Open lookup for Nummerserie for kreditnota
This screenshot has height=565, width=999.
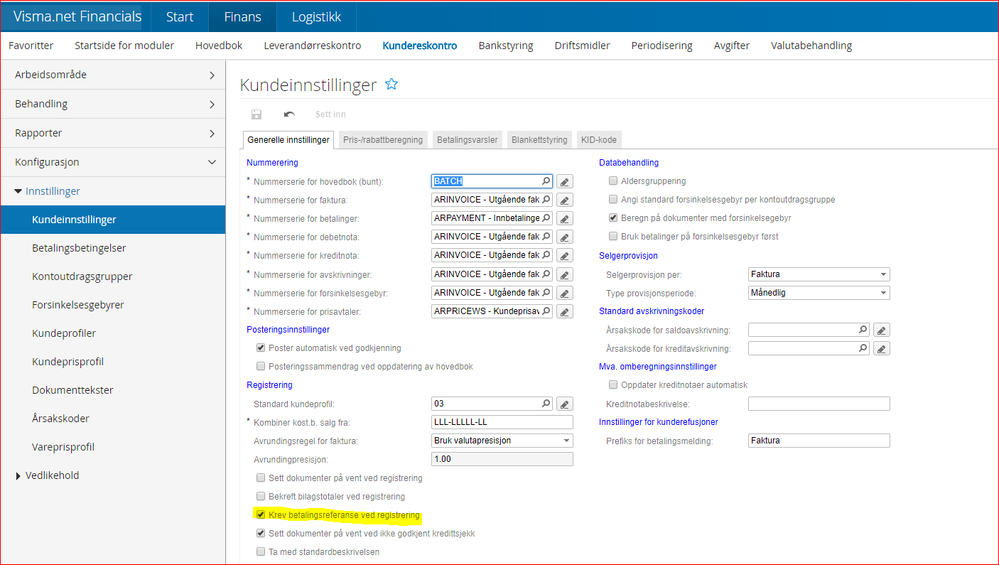tap(546, 255)
